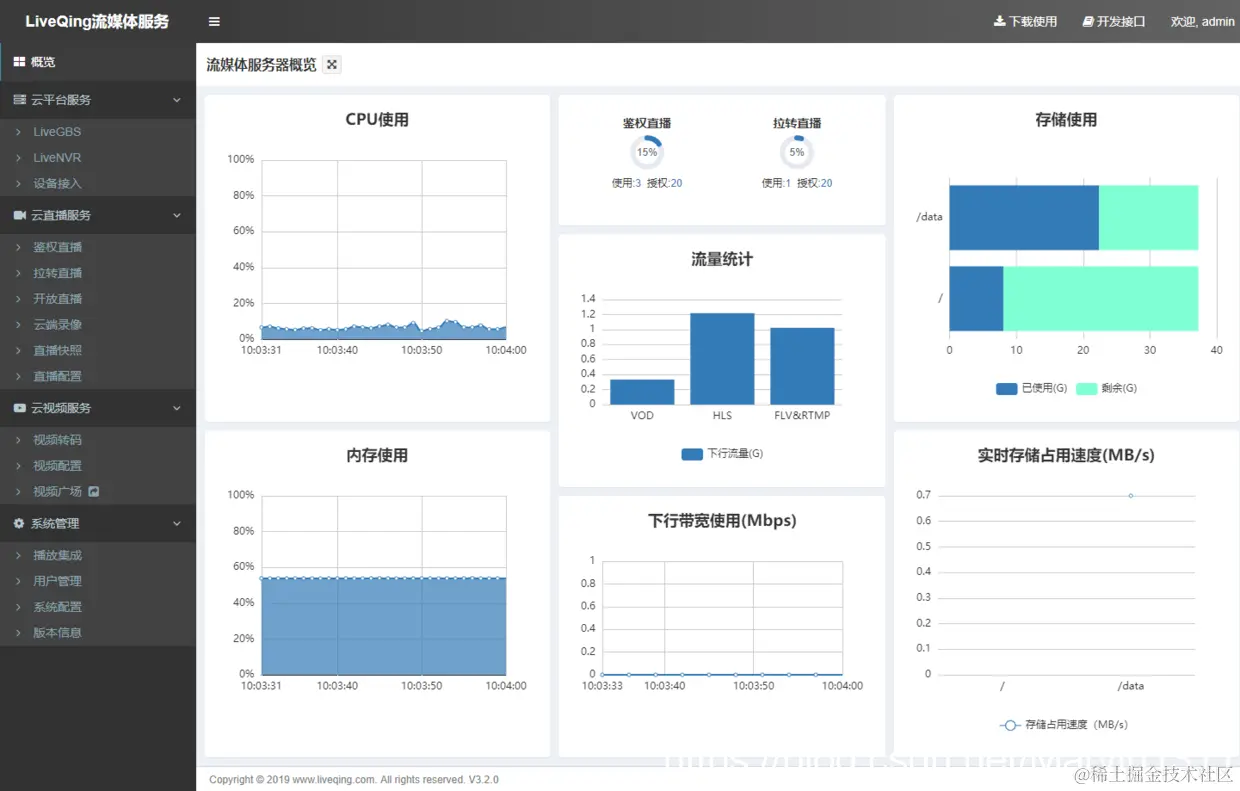
Task: Click the / root remaining storage bar
Action: click(x=1100, y=298)
